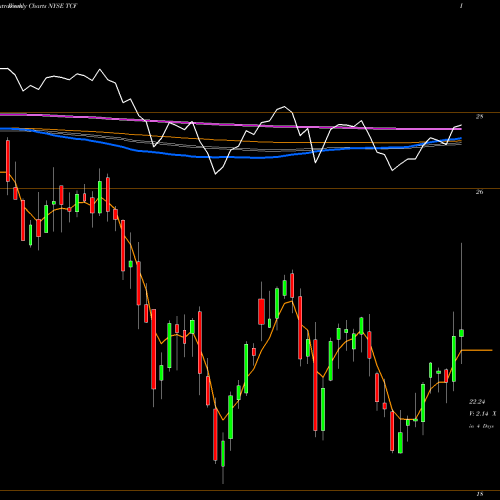Click the 'V: 2.14 X' volume text
This screenshot has height=500, width=500.
coord(482,414)
